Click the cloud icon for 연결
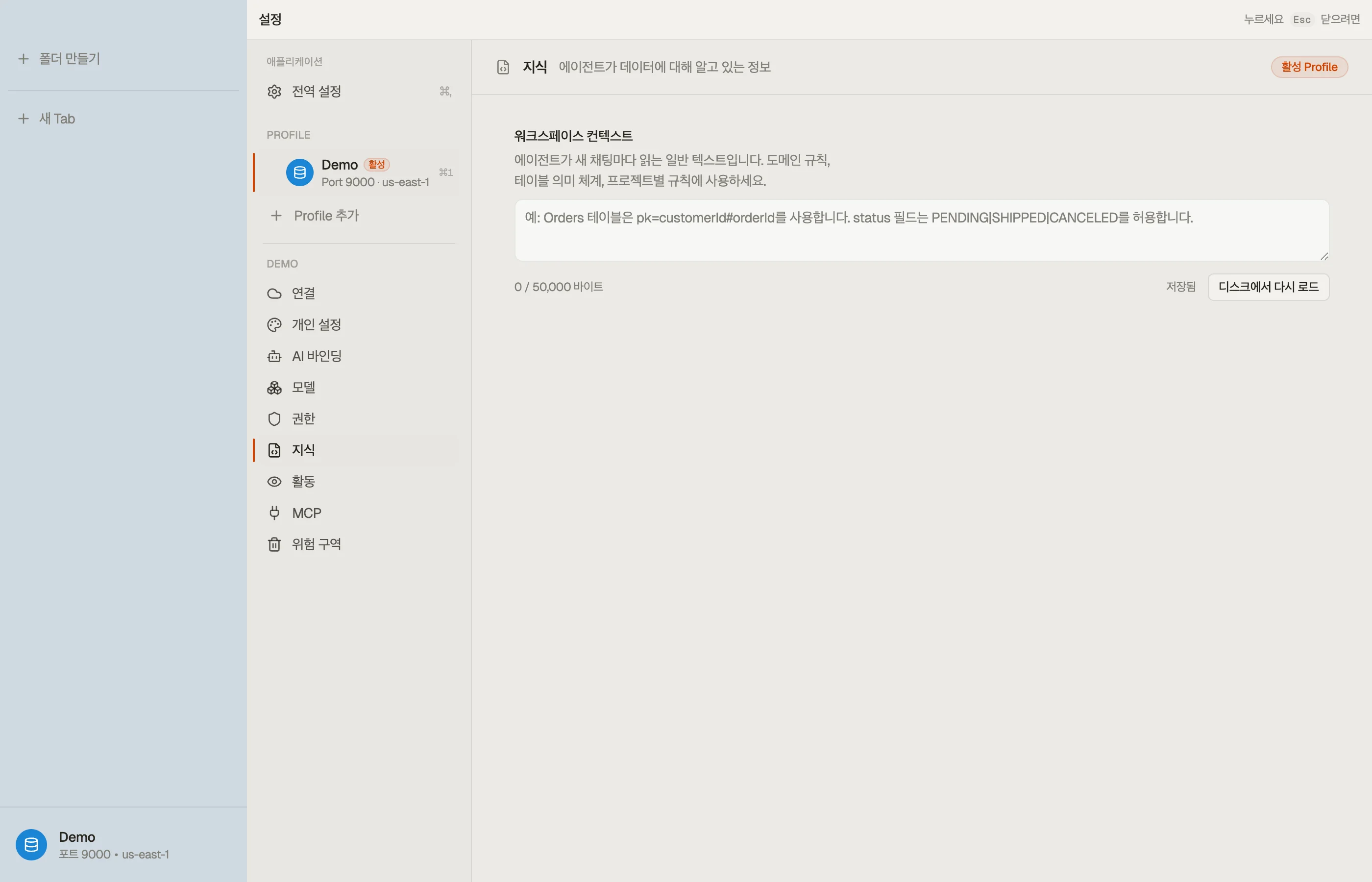This screenshot has height=882, width=1372. [x=274, y=294]
